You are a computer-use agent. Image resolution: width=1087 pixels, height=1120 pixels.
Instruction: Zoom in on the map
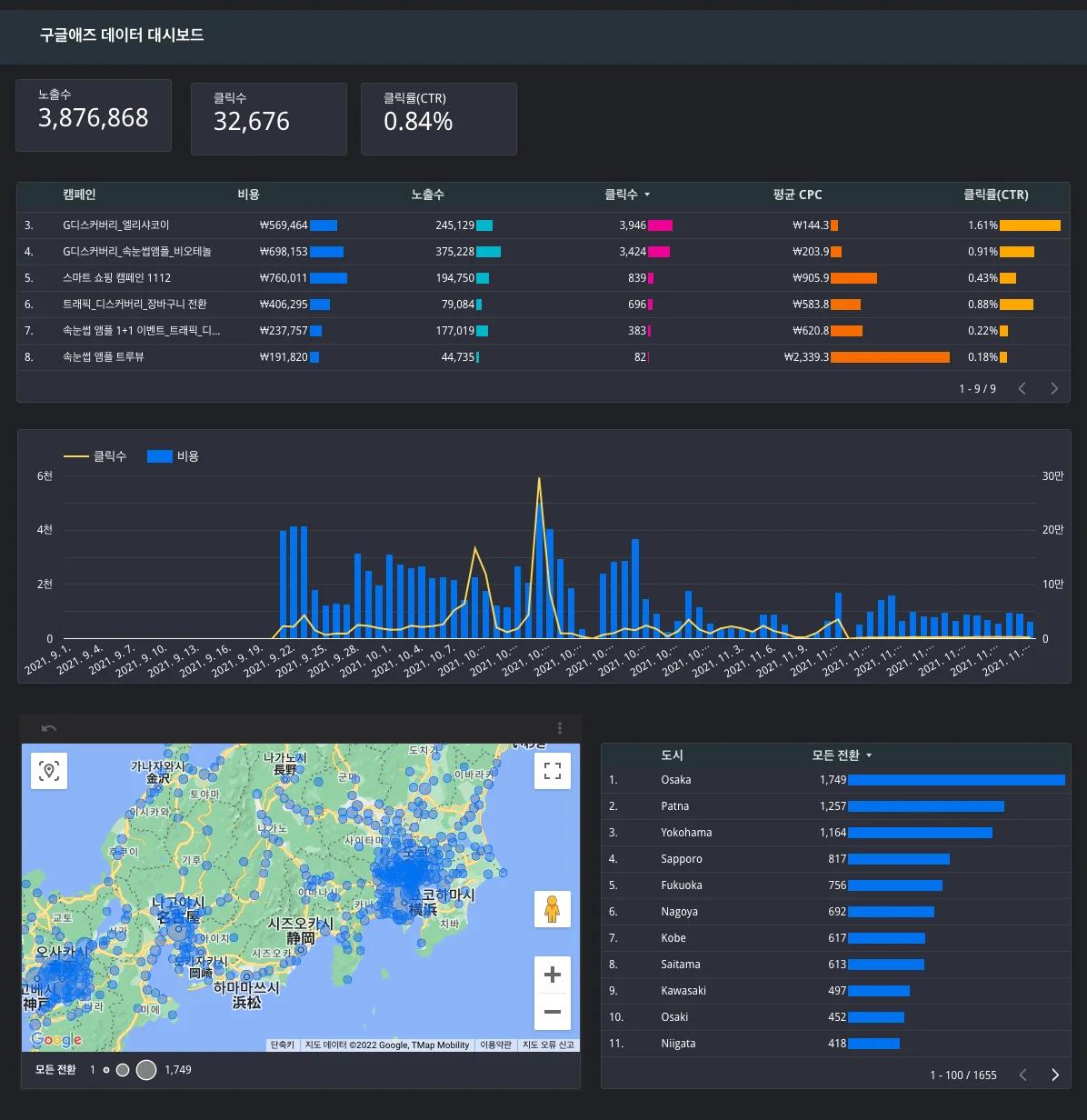click(x=552, y=975)
